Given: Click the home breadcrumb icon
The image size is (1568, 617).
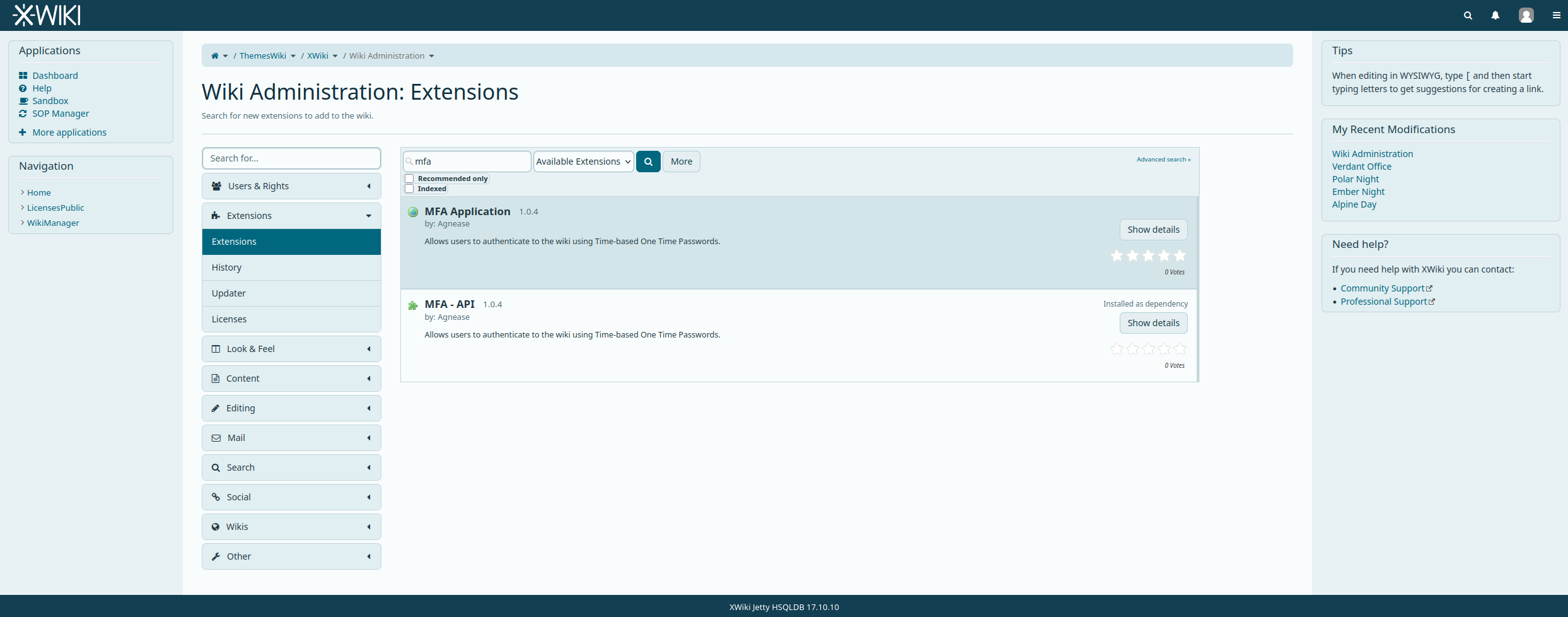Looking at the screenshot, I should [214, 56].
